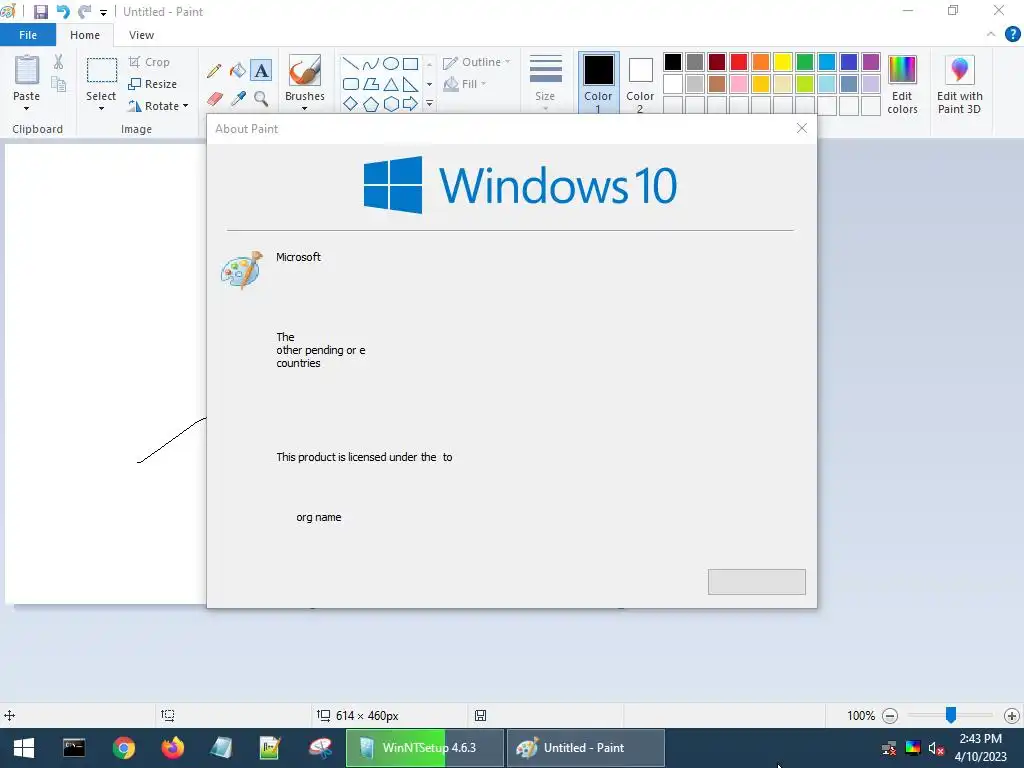1024x768 pixels.
Task: Choose the Hexagon shape
Action: click(x=391, y=104)
